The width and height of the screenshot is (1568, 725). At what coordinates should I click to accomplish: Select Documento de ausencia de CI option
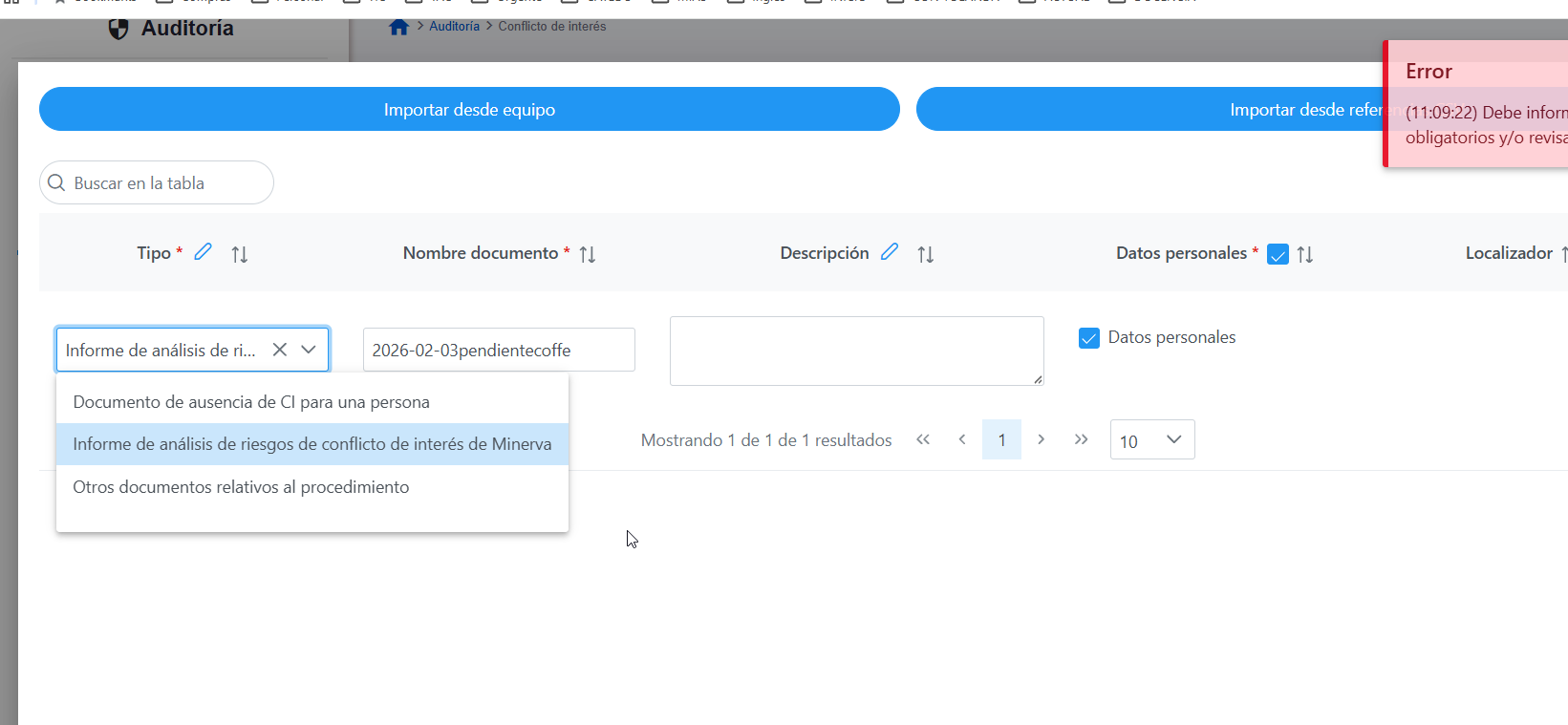tap(312, 402)
